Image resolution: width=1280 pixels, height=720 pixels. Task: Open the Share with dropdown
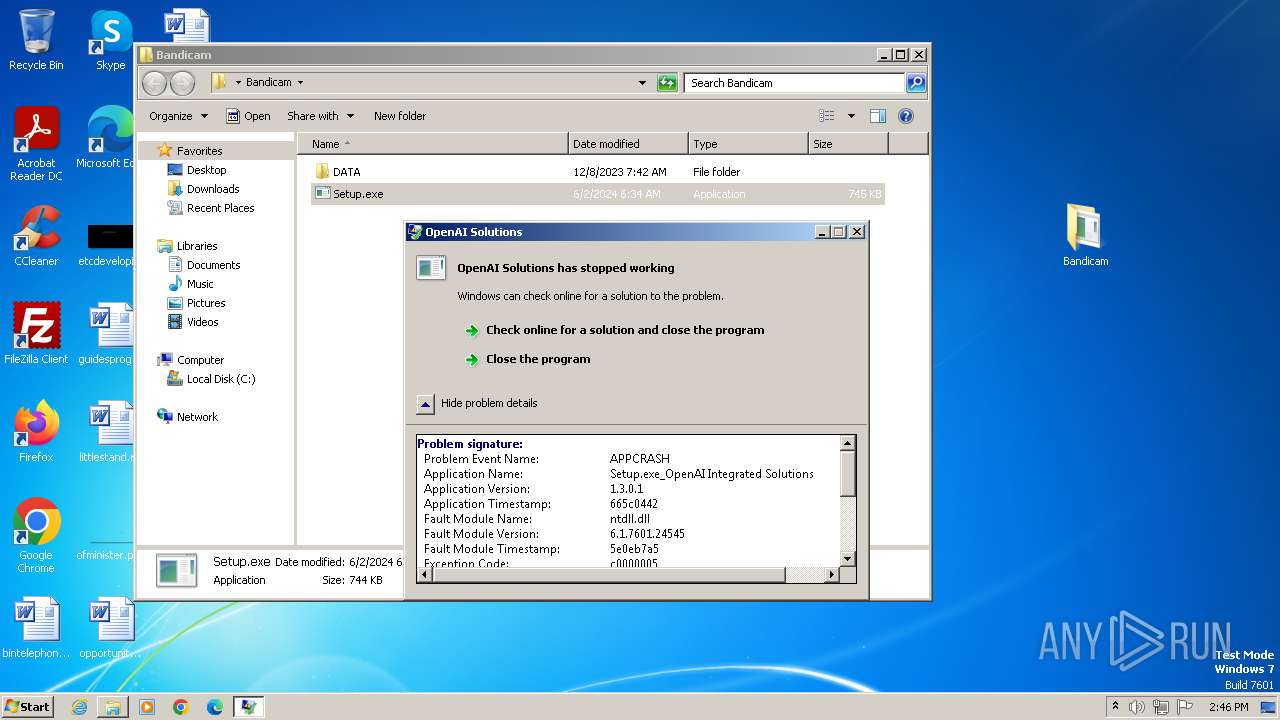tap(320, 116)
